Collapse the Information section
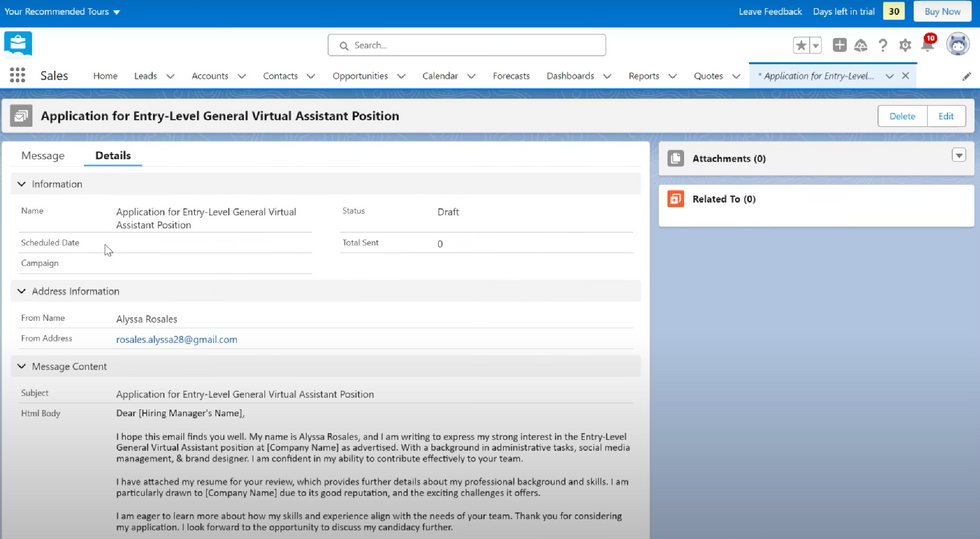Viewport: 980px width, 539px height. (x=22, y=184)
